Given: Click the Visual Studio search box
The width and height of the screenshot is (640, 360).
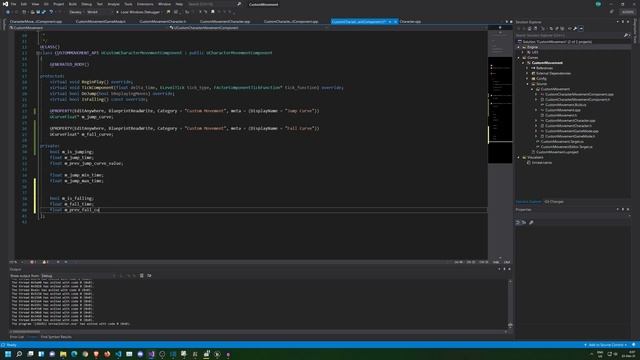Looking at the screenshot, I should pyautogui.click(x=214, y=4).
